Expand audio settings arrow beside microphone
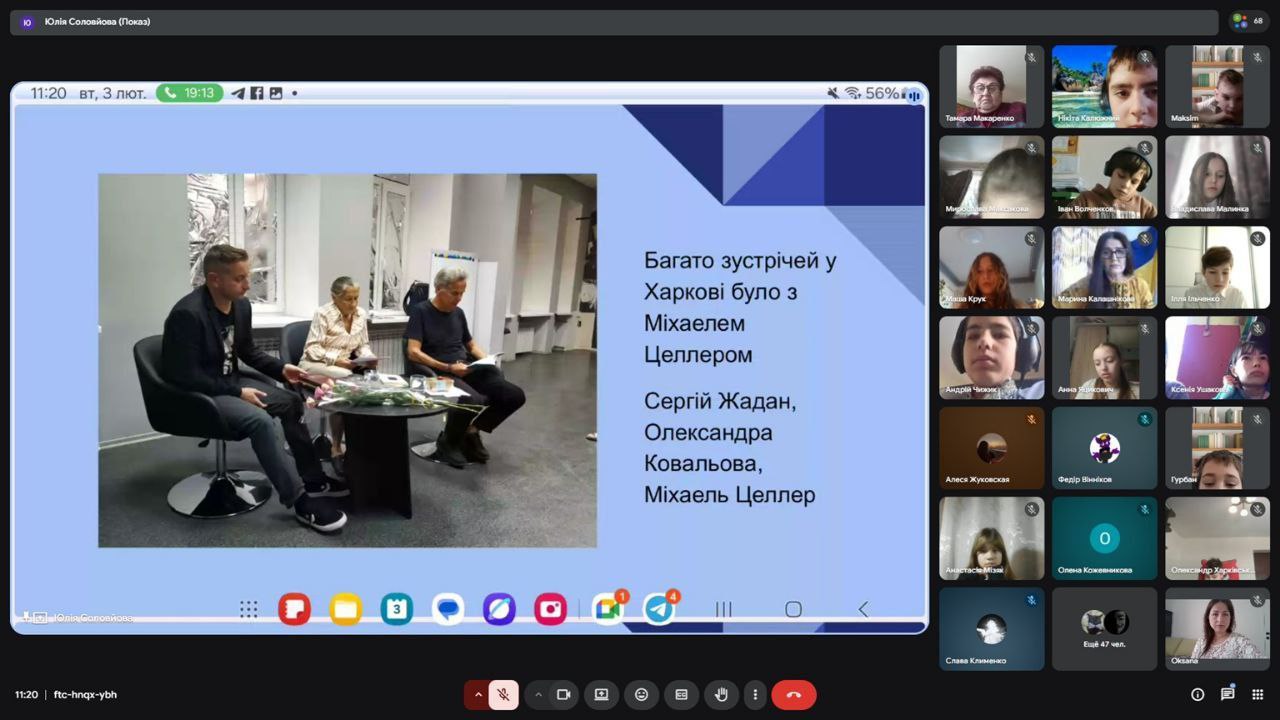 (478, 695)
